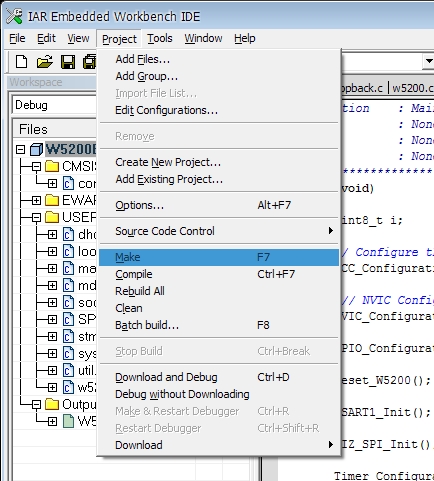Expand the 'w5' file node under USER

[x=52, y=388]
